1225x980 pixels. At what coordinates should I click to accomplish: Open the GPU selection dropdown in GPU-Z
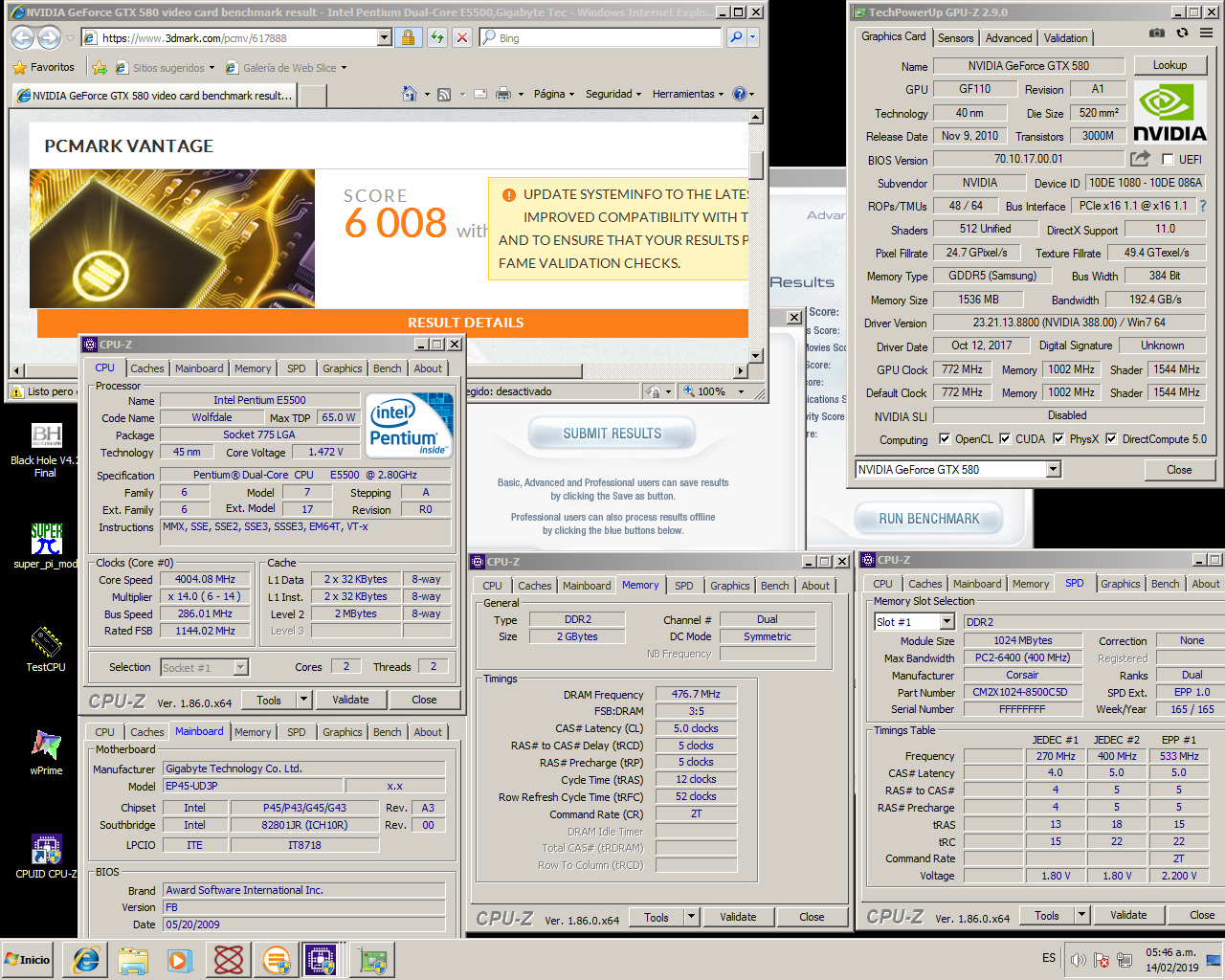pyautogui.click(x=1053, y=470)
